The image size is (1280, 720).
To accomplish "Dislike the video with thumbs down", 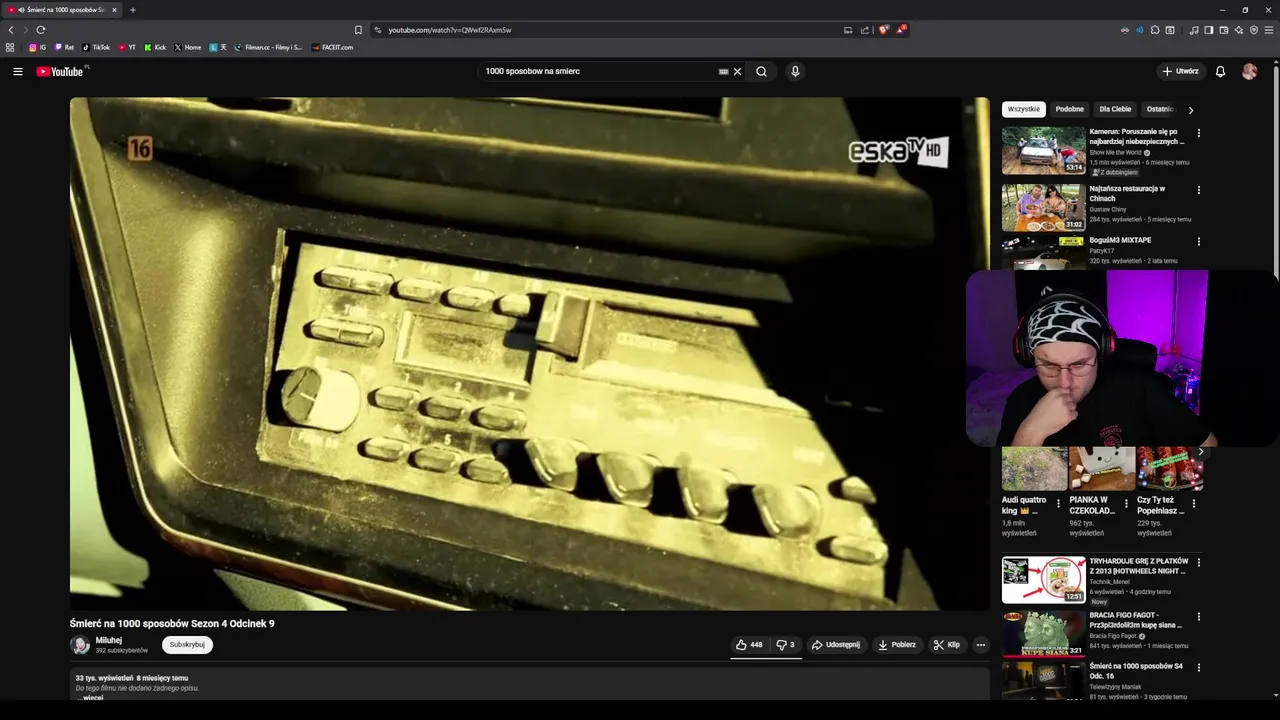I will coord(786,645).
